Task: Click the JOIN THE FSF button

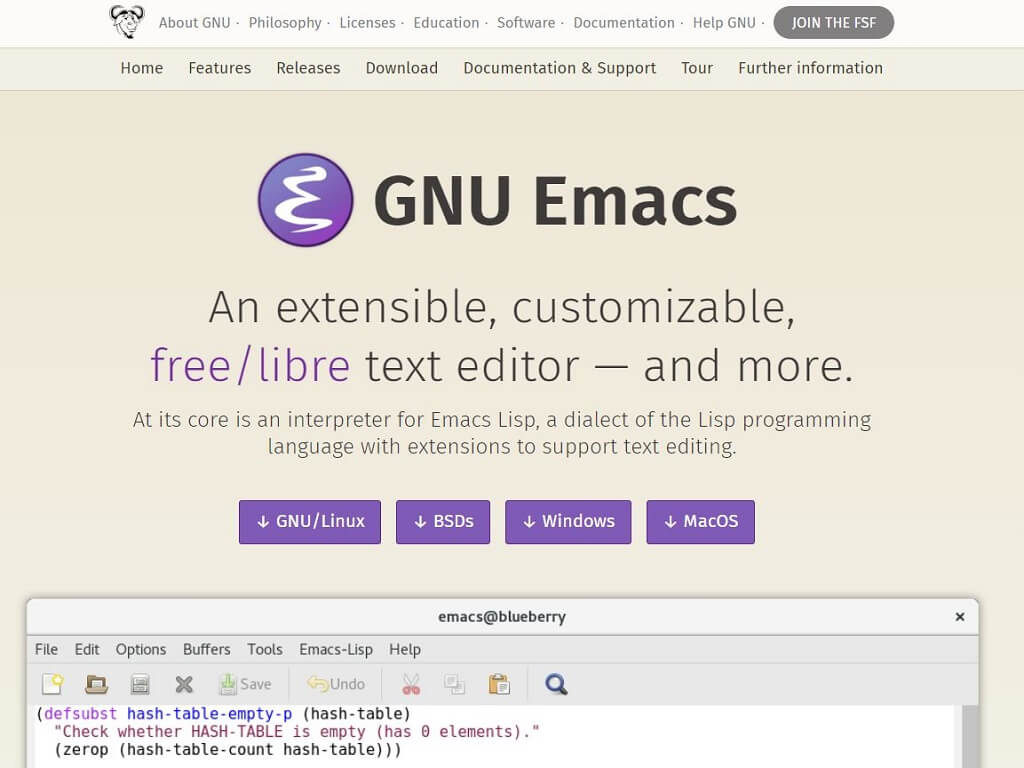Action: click(x=833, y=22)
